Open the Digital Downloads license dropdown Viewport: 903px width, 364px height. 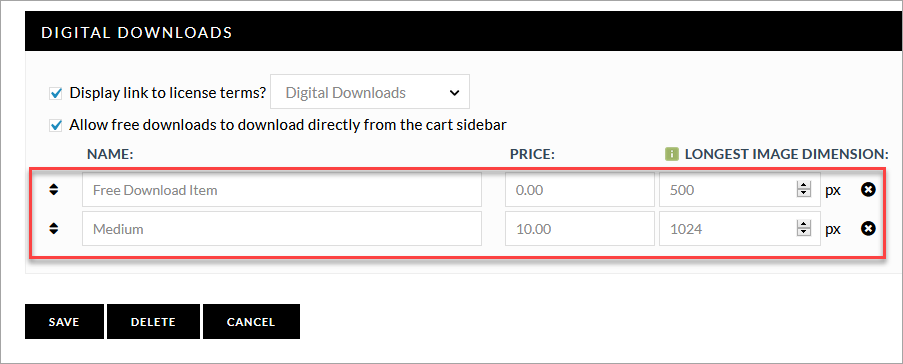[370, 92]
